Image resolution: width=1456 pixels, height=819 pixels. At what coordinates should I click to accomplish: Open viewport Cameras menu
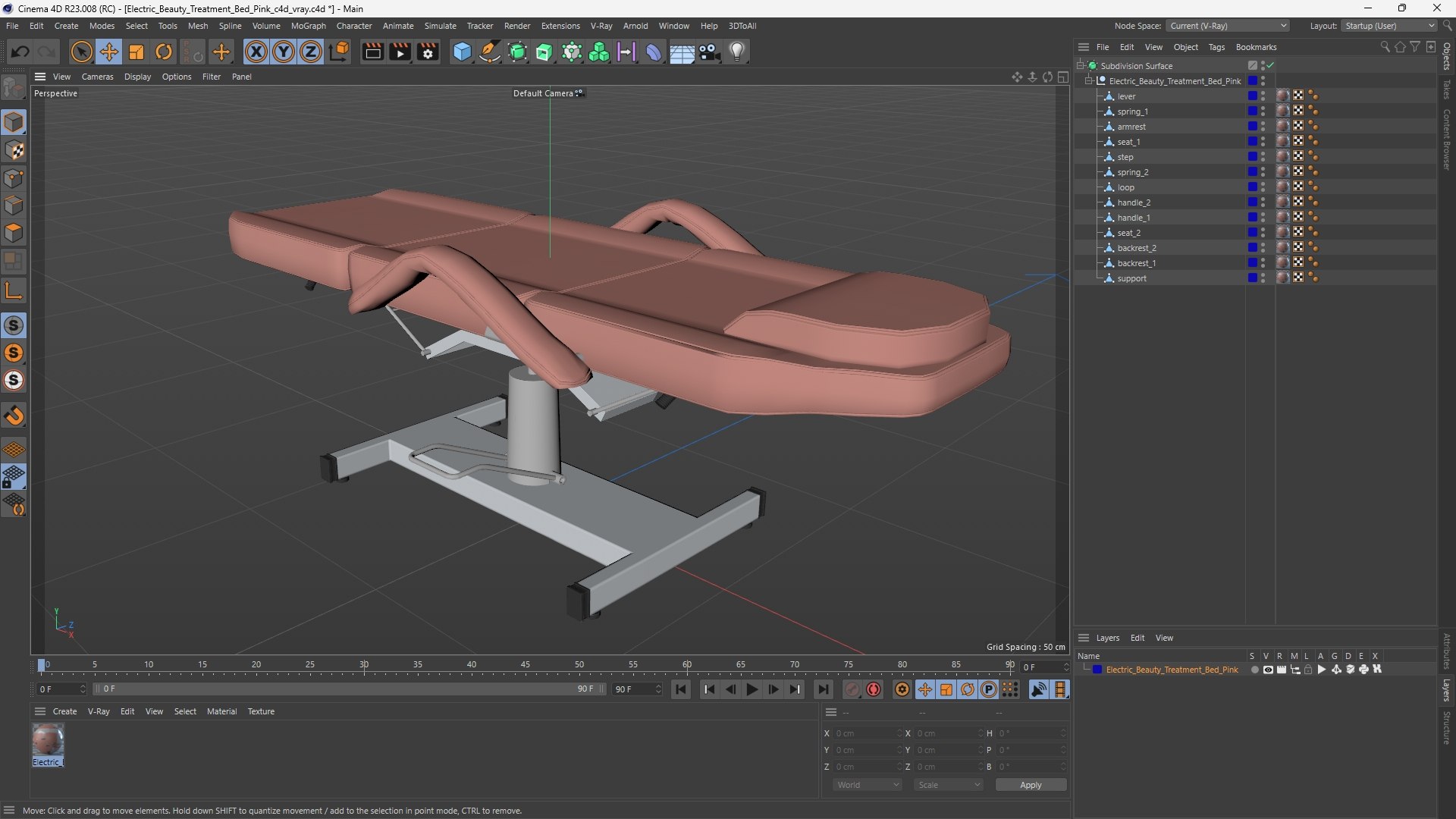(97, 77)
